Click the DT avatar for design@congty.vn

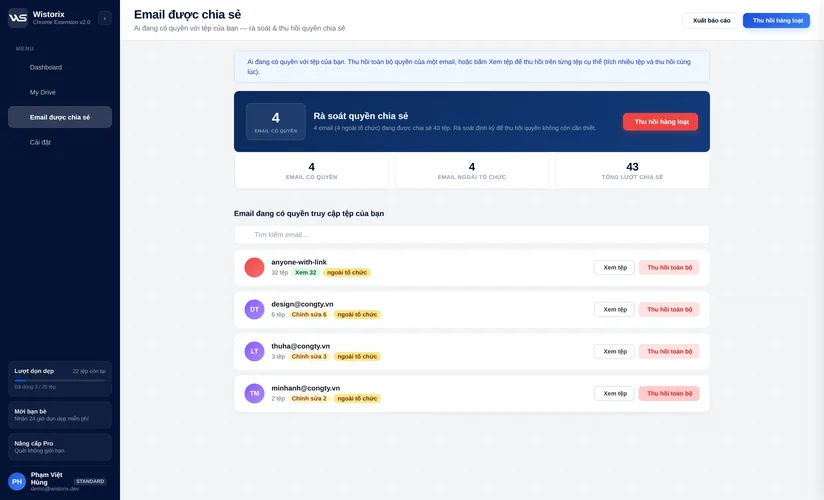(x=254, y=309)
